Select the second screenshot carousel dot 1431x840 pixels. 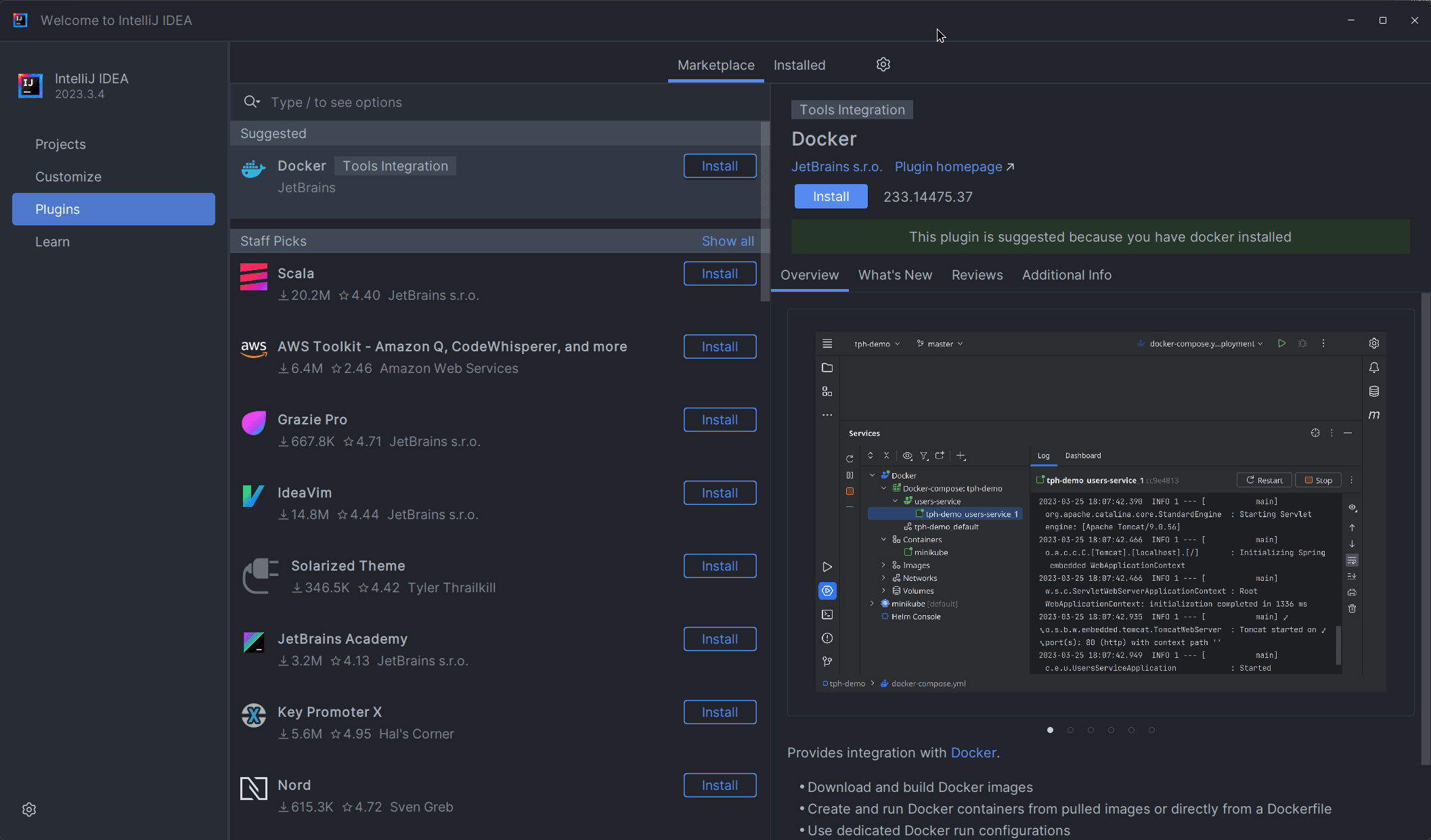pyautogui.click(x=1070, y=730)
